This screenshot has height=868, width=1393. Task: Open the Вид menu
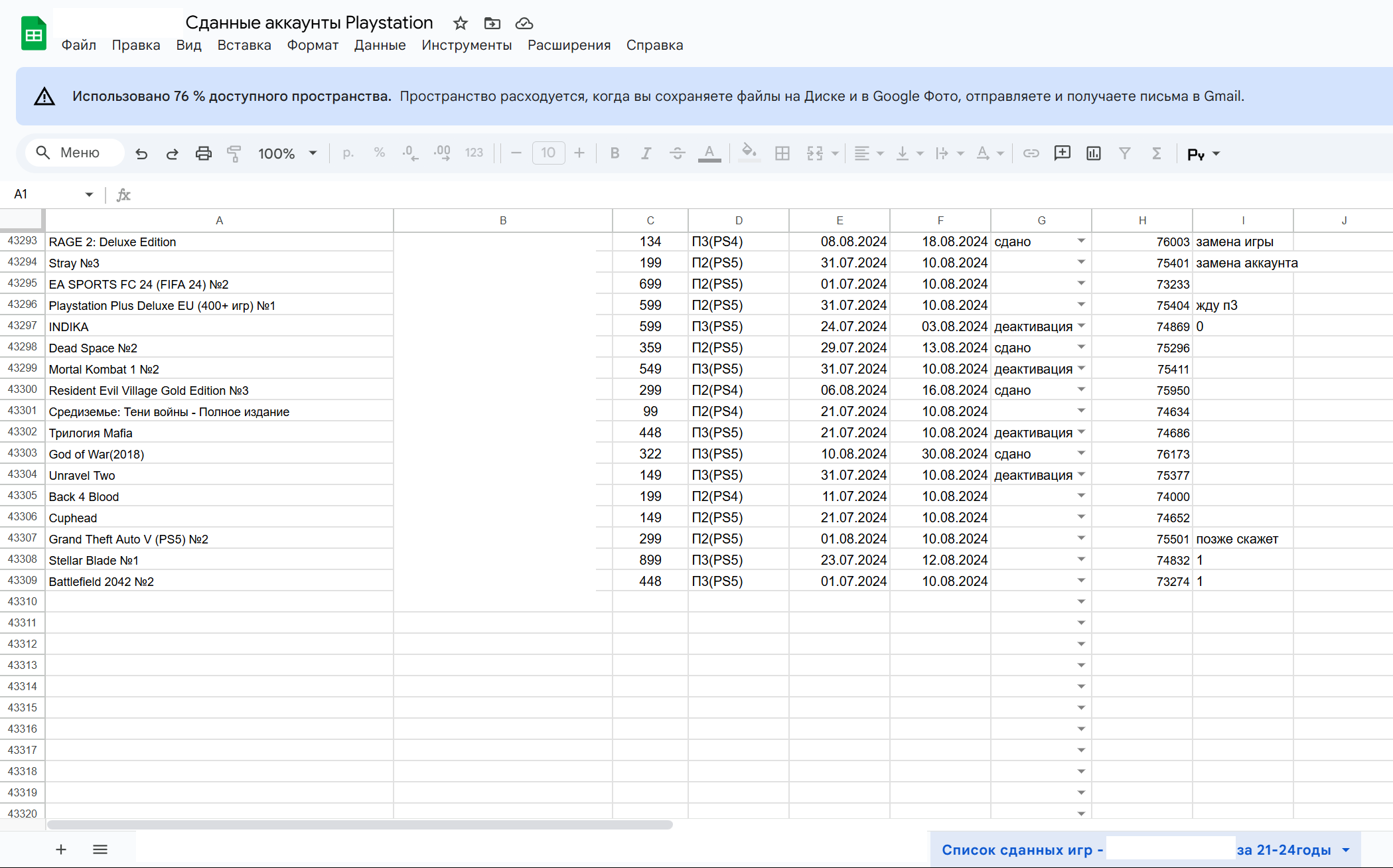(x=188, y=45)
